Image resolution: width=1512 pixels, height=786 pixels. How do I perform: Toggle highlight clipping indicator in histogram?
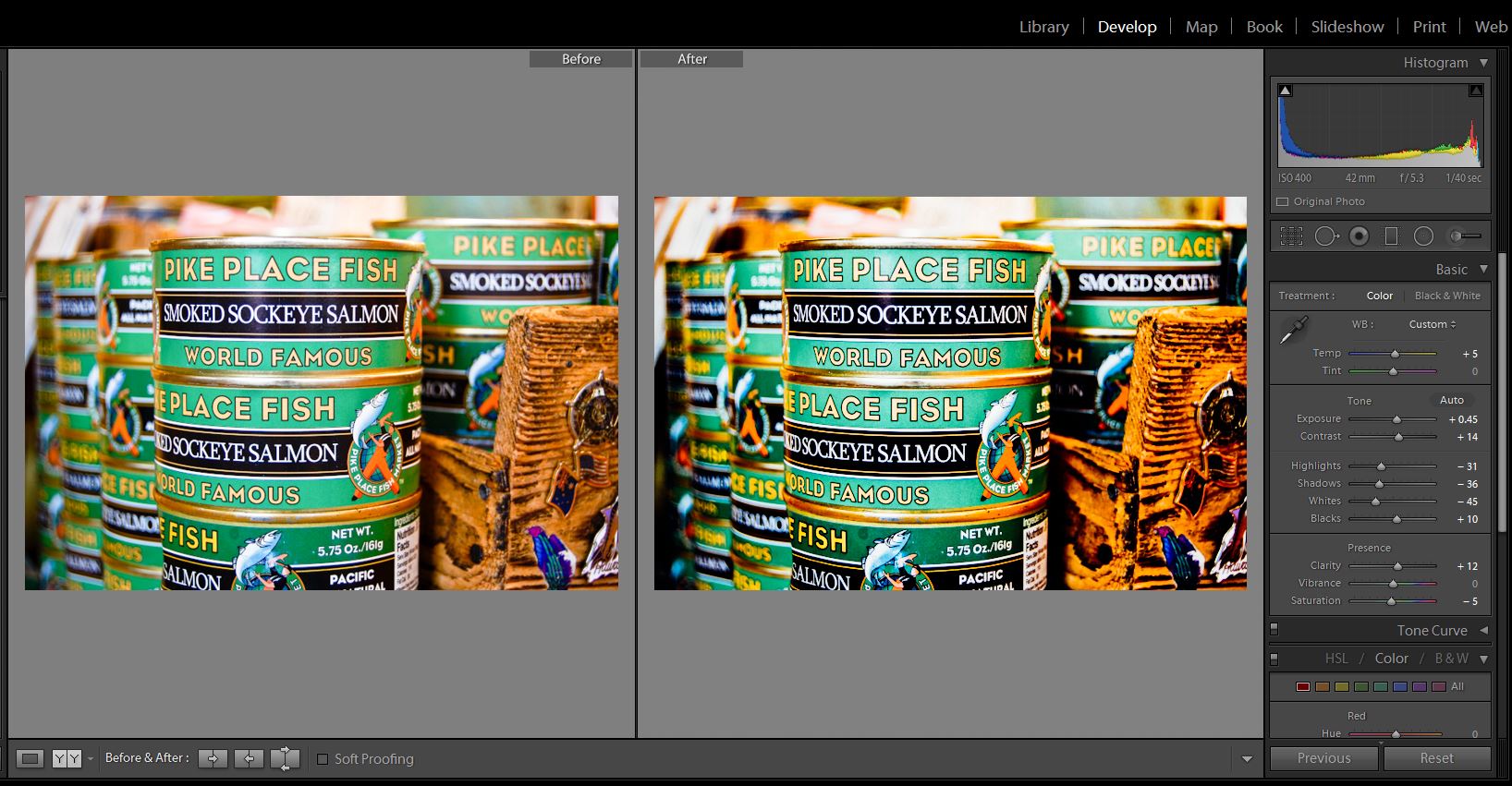click(1476, 91)
